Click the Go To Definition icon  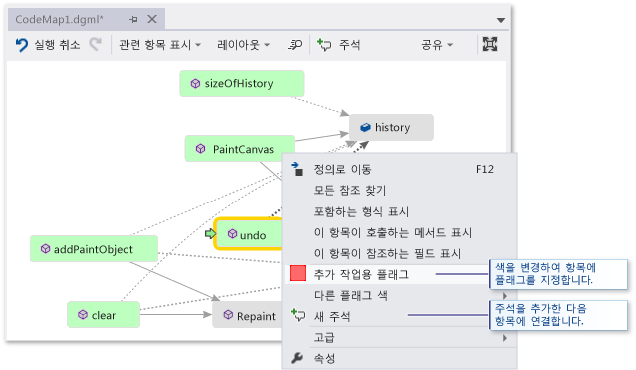click(297, 169)
